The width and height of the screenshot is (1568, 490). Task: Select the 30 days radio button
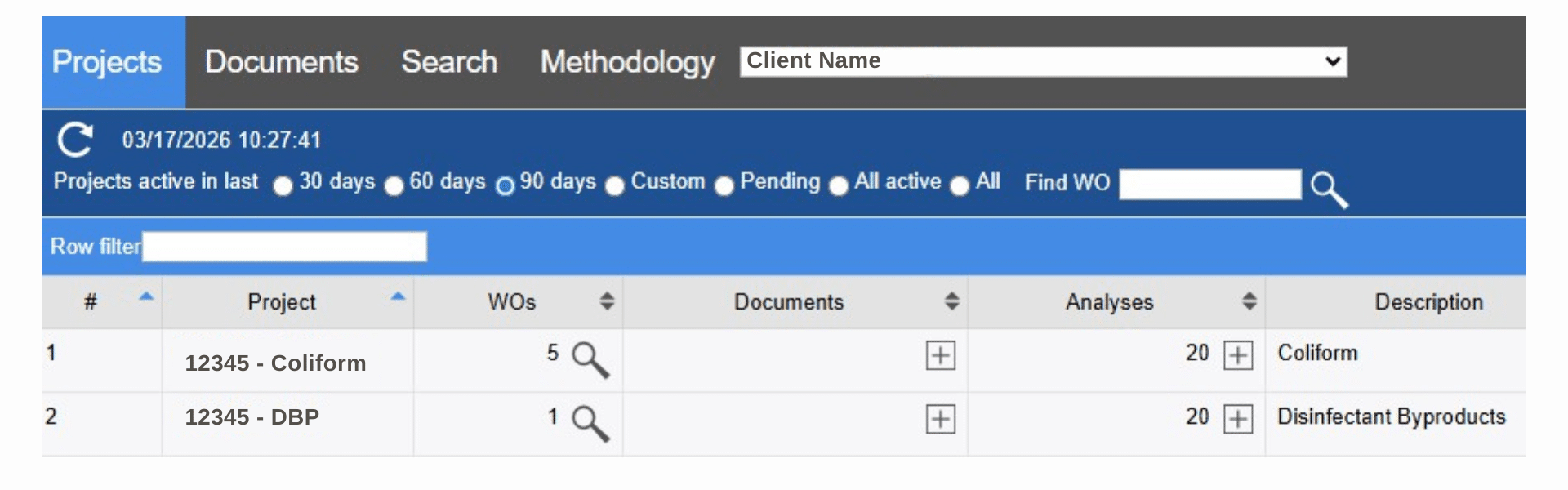coord(283,186)
